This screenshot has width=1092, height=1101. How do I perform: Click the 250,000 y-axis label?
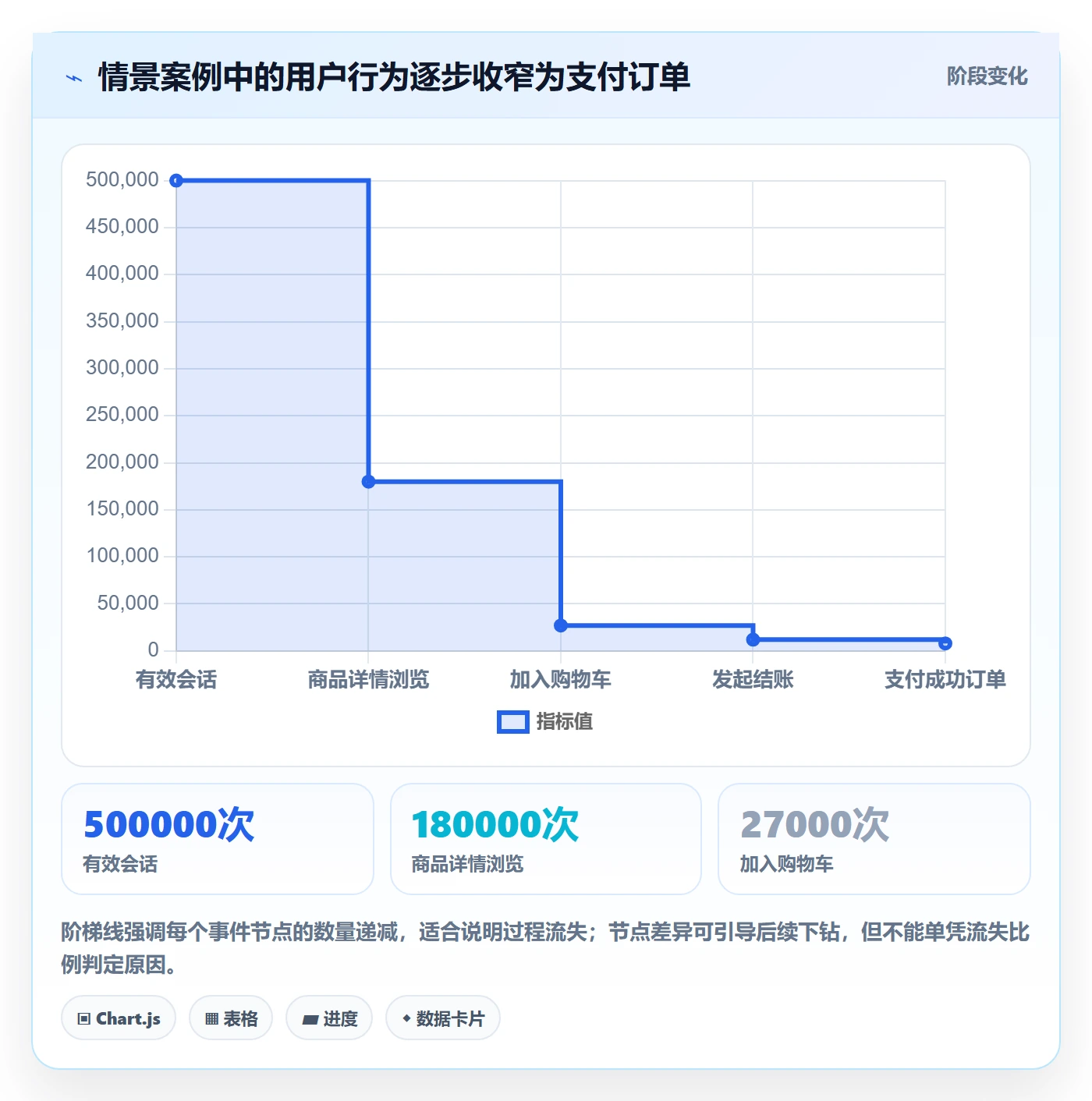click(122, 415)
